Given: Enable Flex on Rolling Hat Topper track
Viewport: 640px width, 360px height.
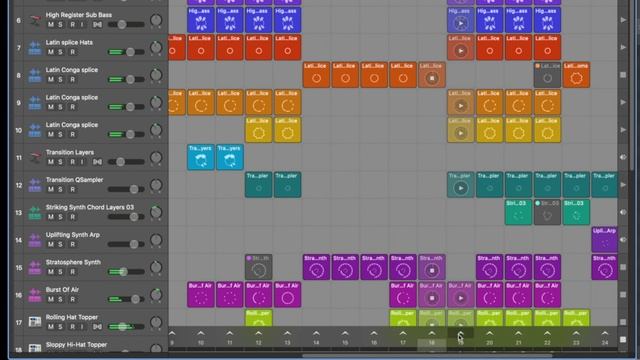Looking at the screenshot, I should pyautogui.click(x=97, y=327).
